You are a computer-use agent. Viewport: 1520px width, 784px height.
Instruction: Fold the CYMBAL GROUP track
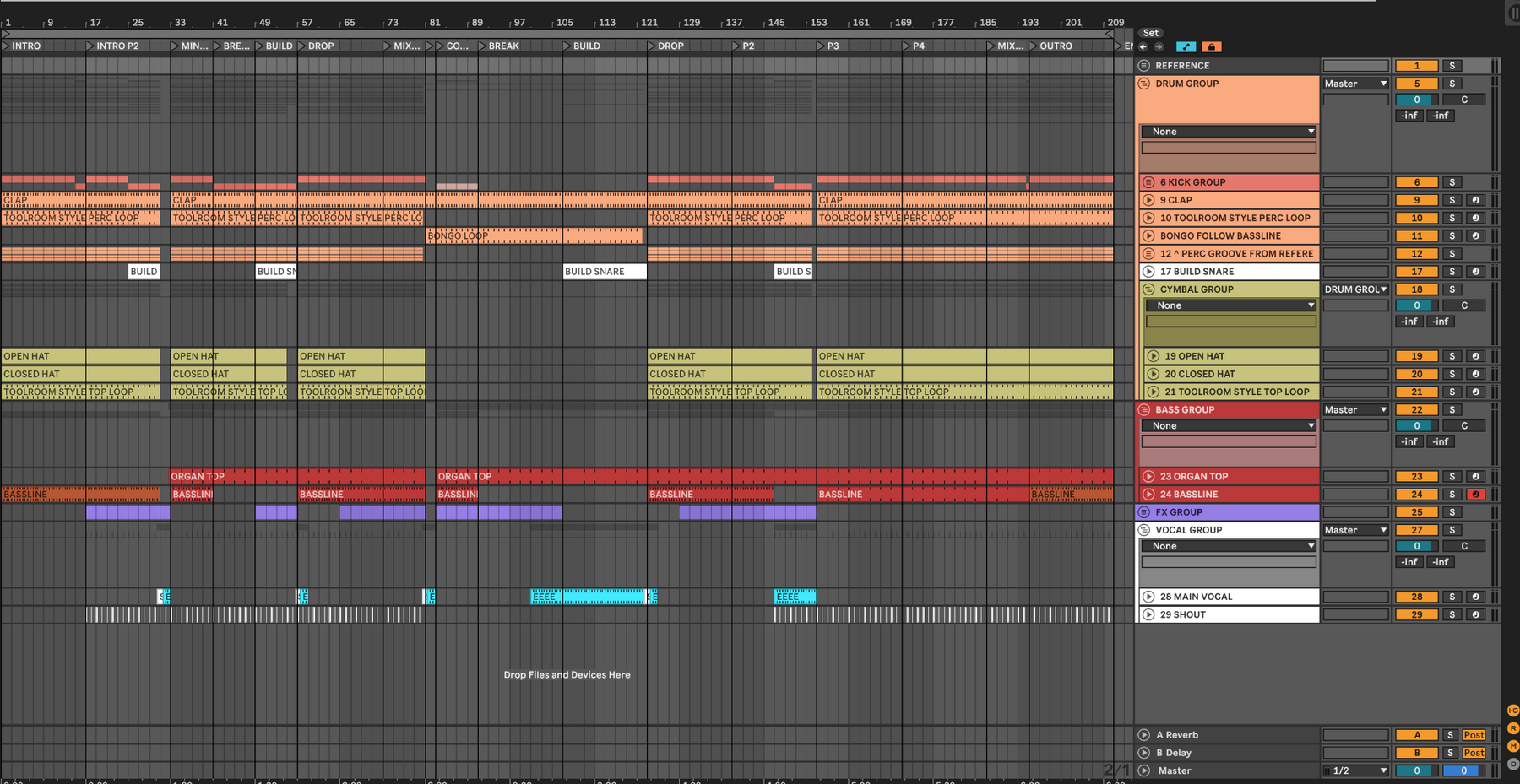coord(1148,289)
